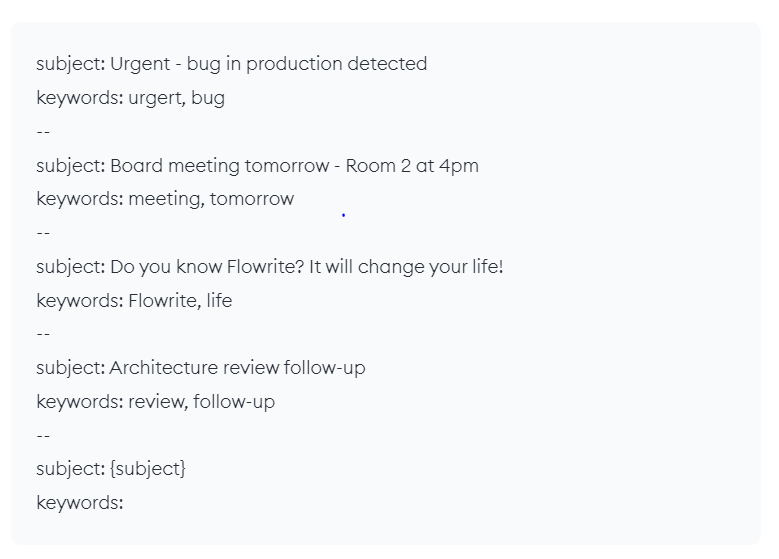Click the '--' separator after meeting keywords
779x559 pixels.
pyautogui.click(x=43, y=233)
